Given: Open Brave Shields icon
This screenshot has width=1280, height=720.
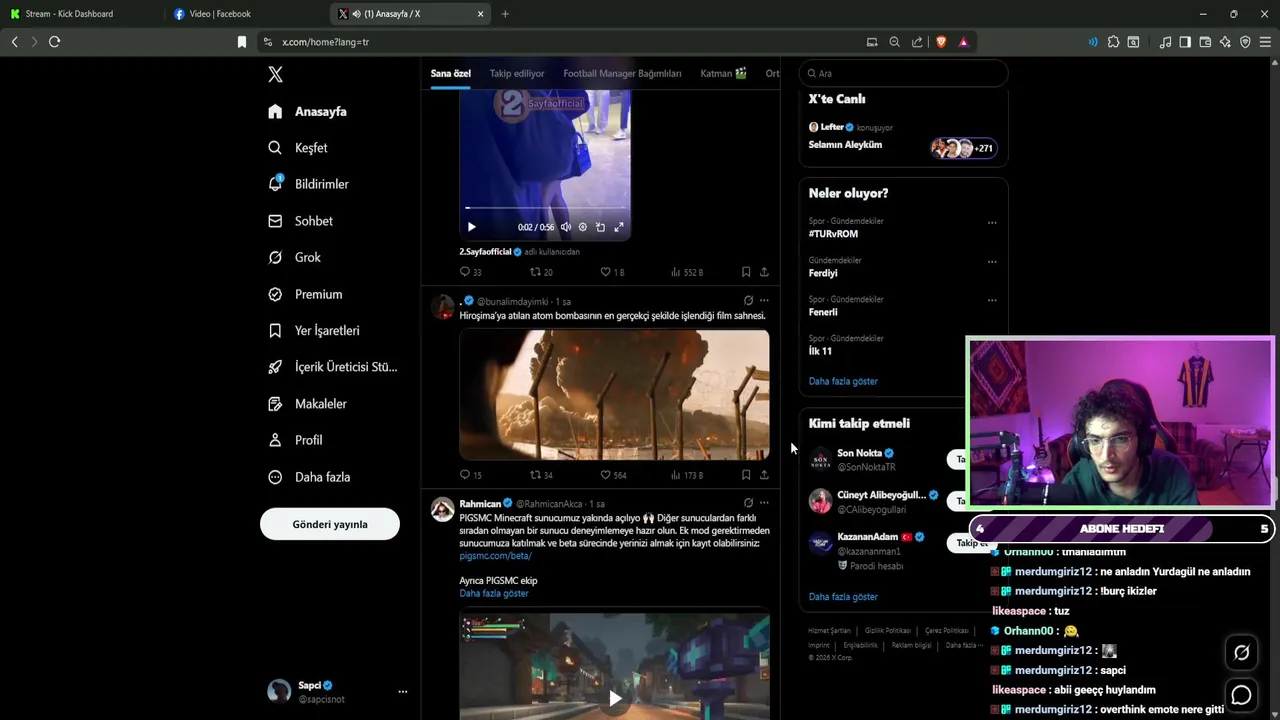Looking at the screenshot, I should click(941, 42).
